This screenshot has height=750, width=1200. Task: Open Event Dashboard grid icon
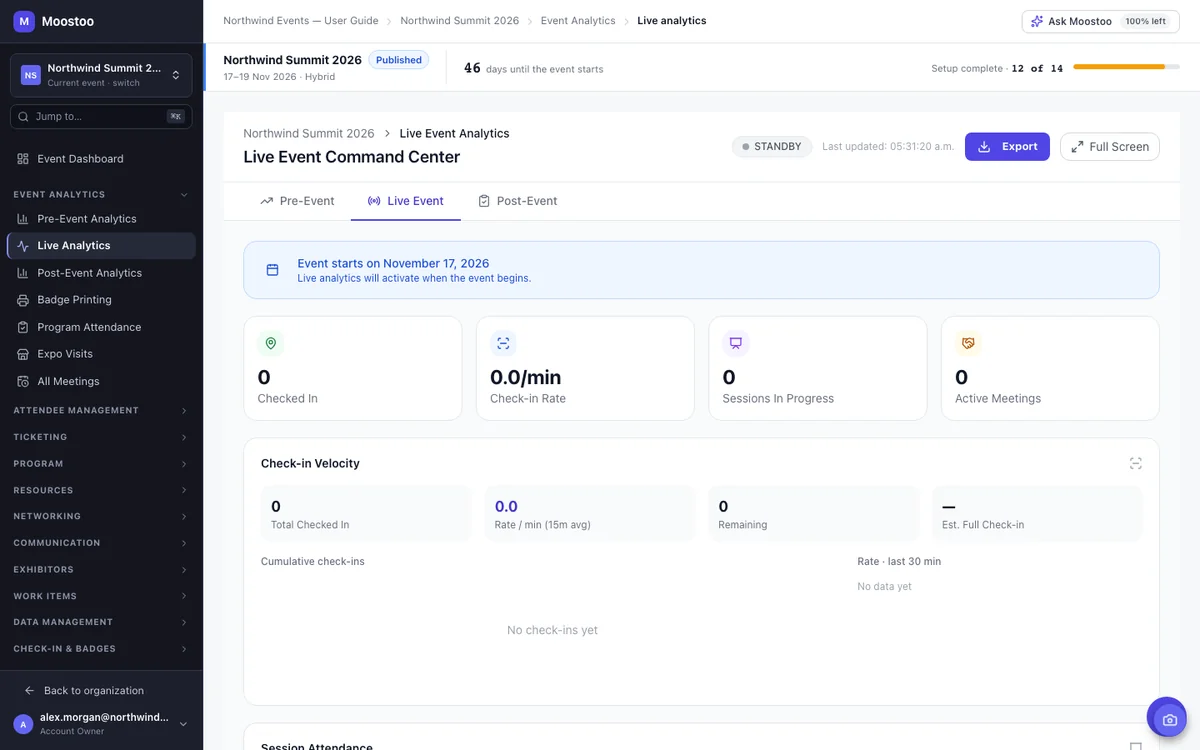point(23,159)
